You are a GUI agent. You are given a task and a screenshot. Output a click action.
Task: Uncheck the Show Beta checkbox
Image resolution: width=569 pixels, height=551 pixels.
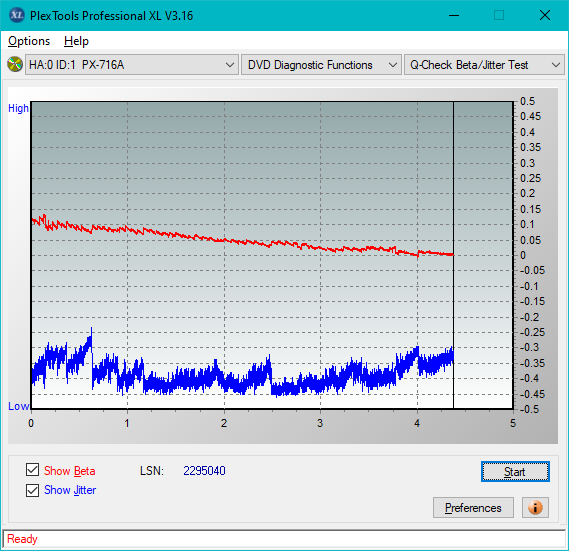click(x=32, y=469)
